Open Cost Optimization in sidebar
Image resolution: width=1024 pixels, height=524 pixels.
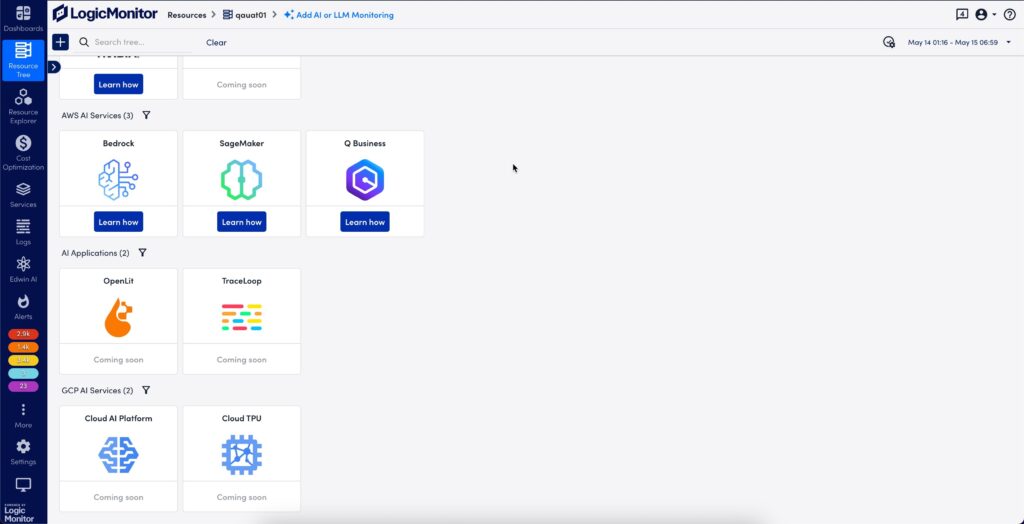click(x=23, y=153)
